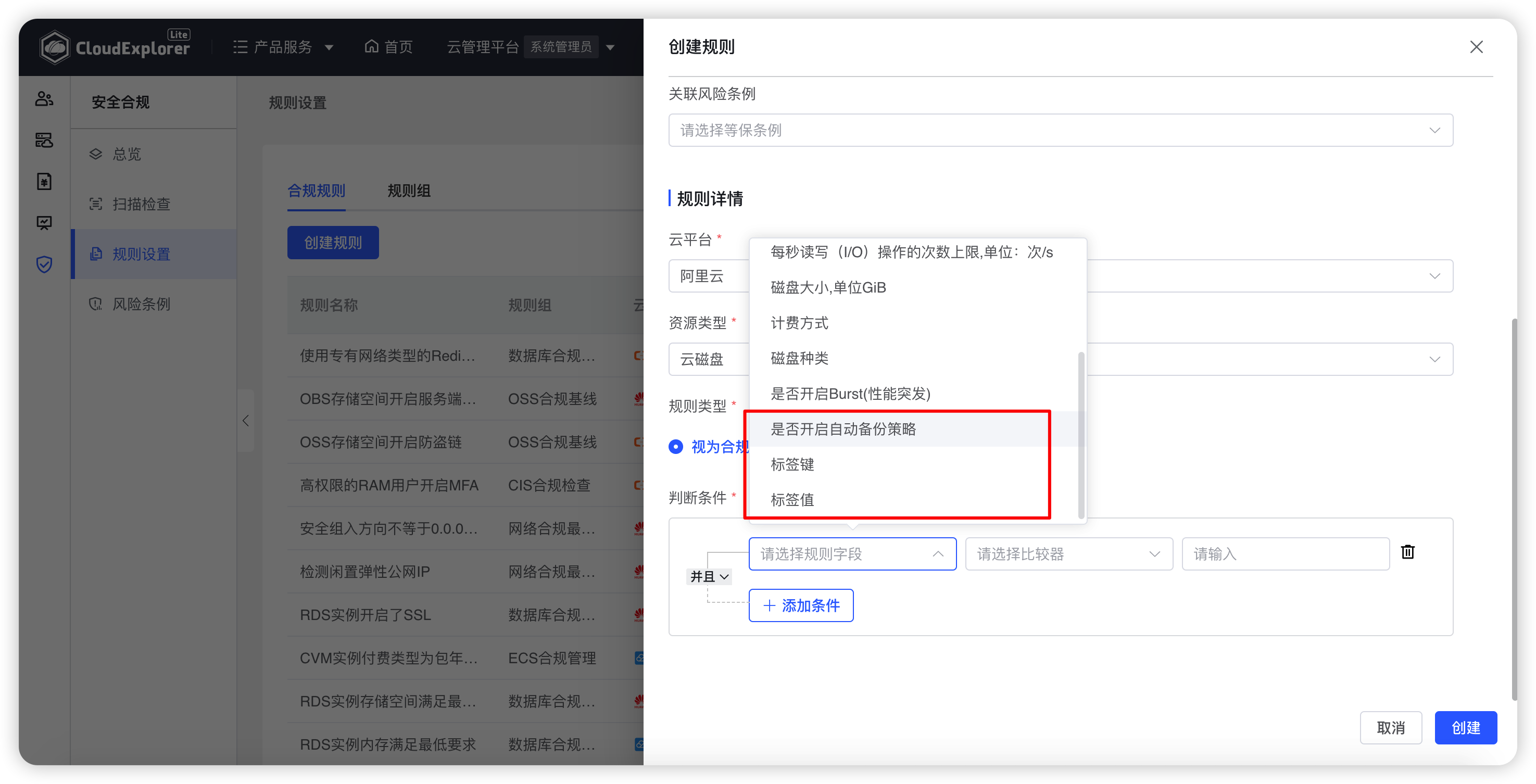
Task: Click the CIS合规检查 group cell
Action: point(549,485)
